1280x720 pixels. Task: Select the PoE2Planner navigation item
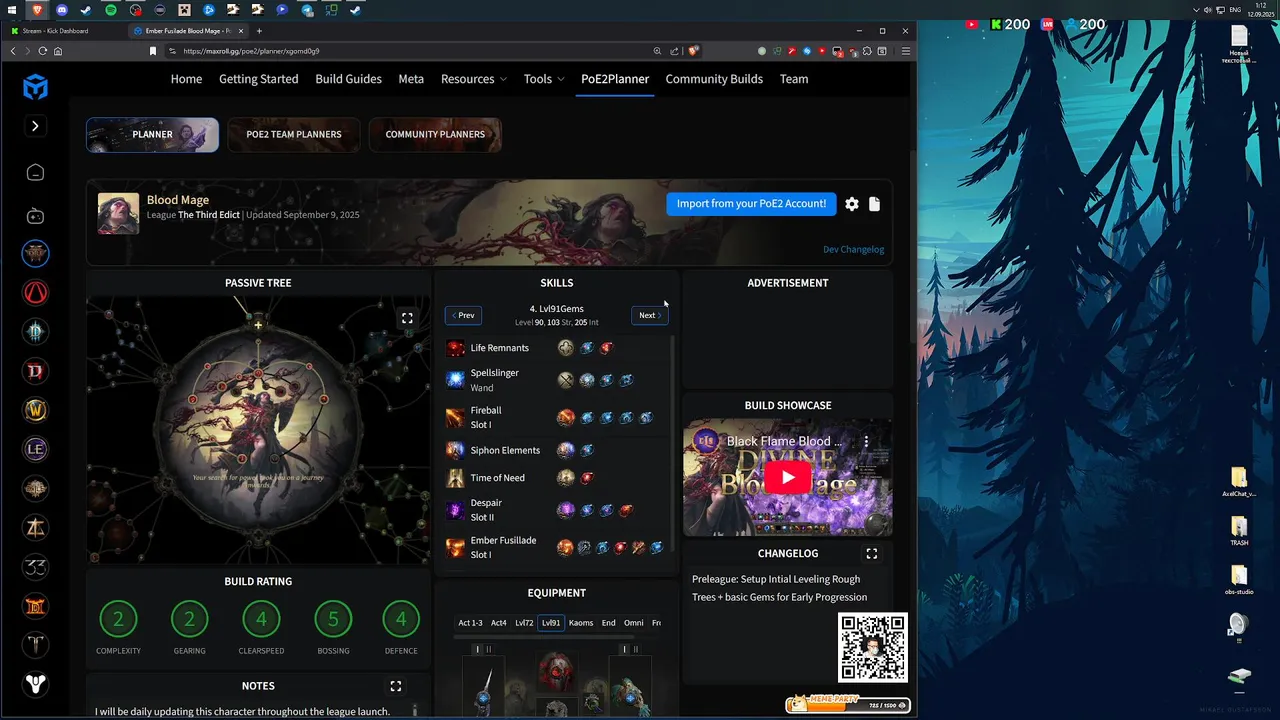point(615,79)
